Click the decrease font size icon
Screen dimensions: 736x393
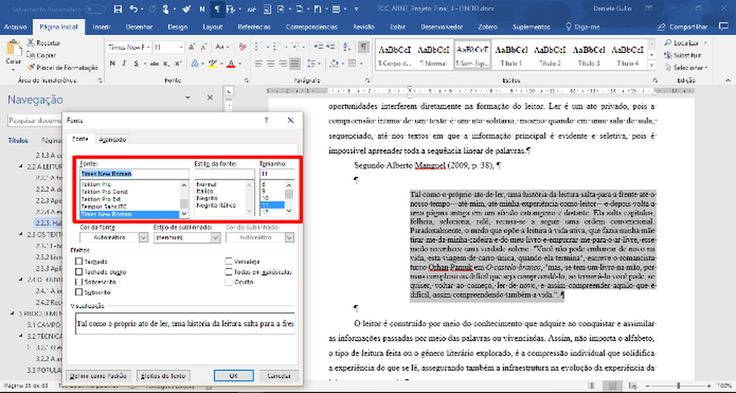pos(204,47)
